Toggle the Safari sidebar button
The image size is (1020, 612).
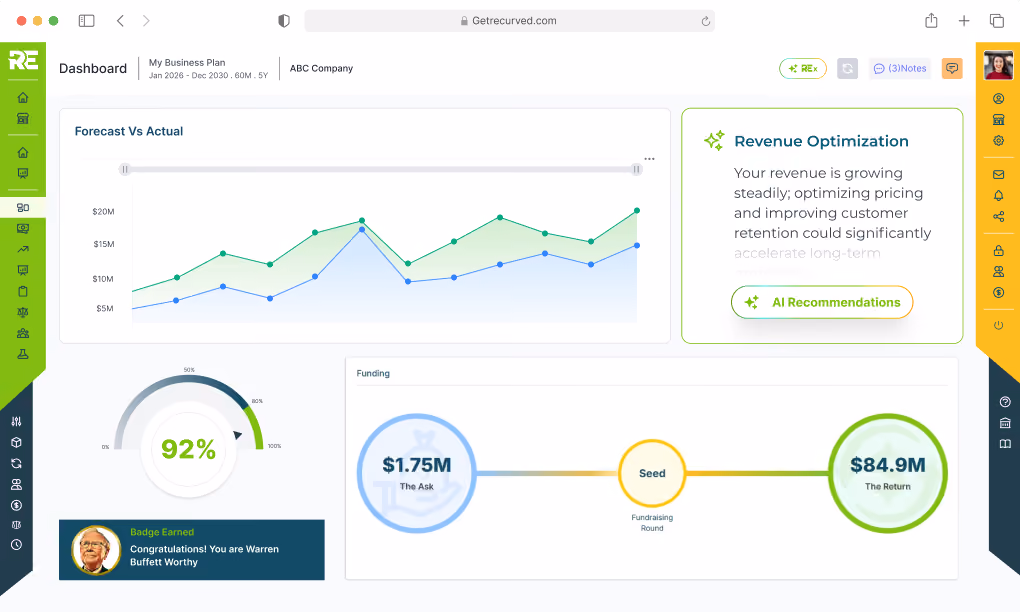coord(87,21)
